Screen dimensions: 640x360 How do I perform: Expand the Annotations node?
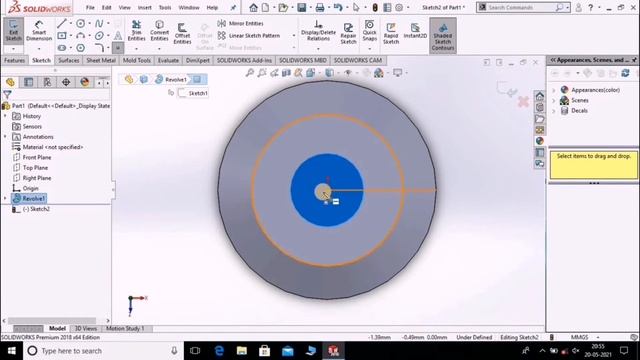point(5,137)
